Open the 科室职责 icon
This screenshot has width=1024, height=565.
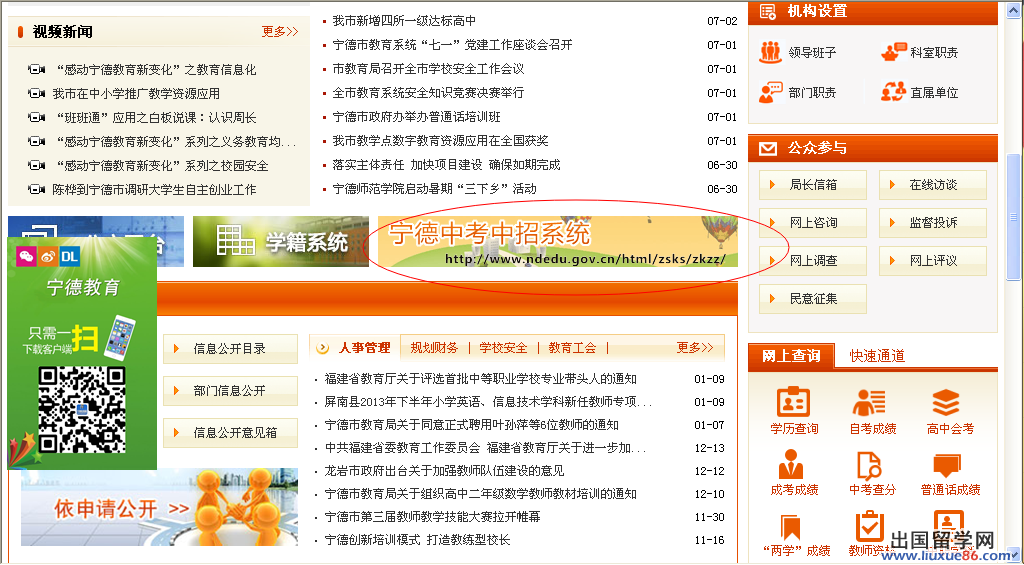(x=920, y=52)
